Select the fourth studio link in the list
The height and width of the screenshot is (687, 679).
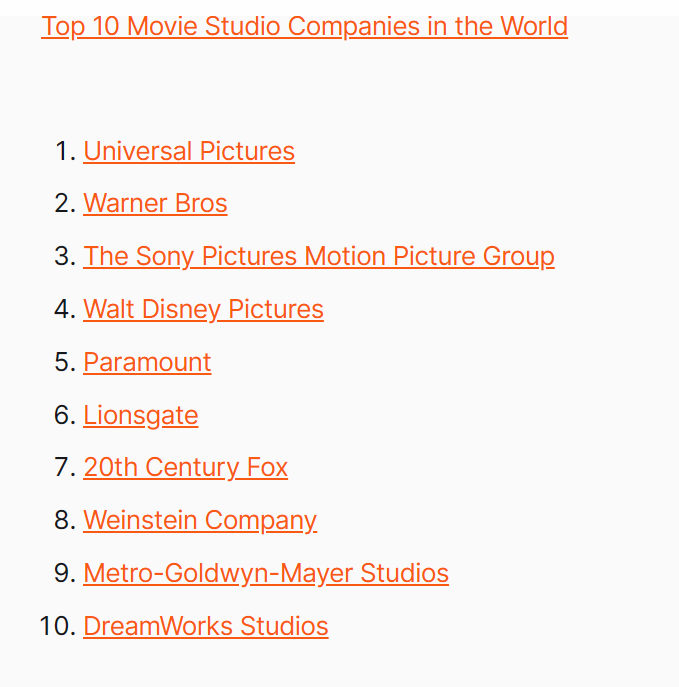click(x=203, y=310)
